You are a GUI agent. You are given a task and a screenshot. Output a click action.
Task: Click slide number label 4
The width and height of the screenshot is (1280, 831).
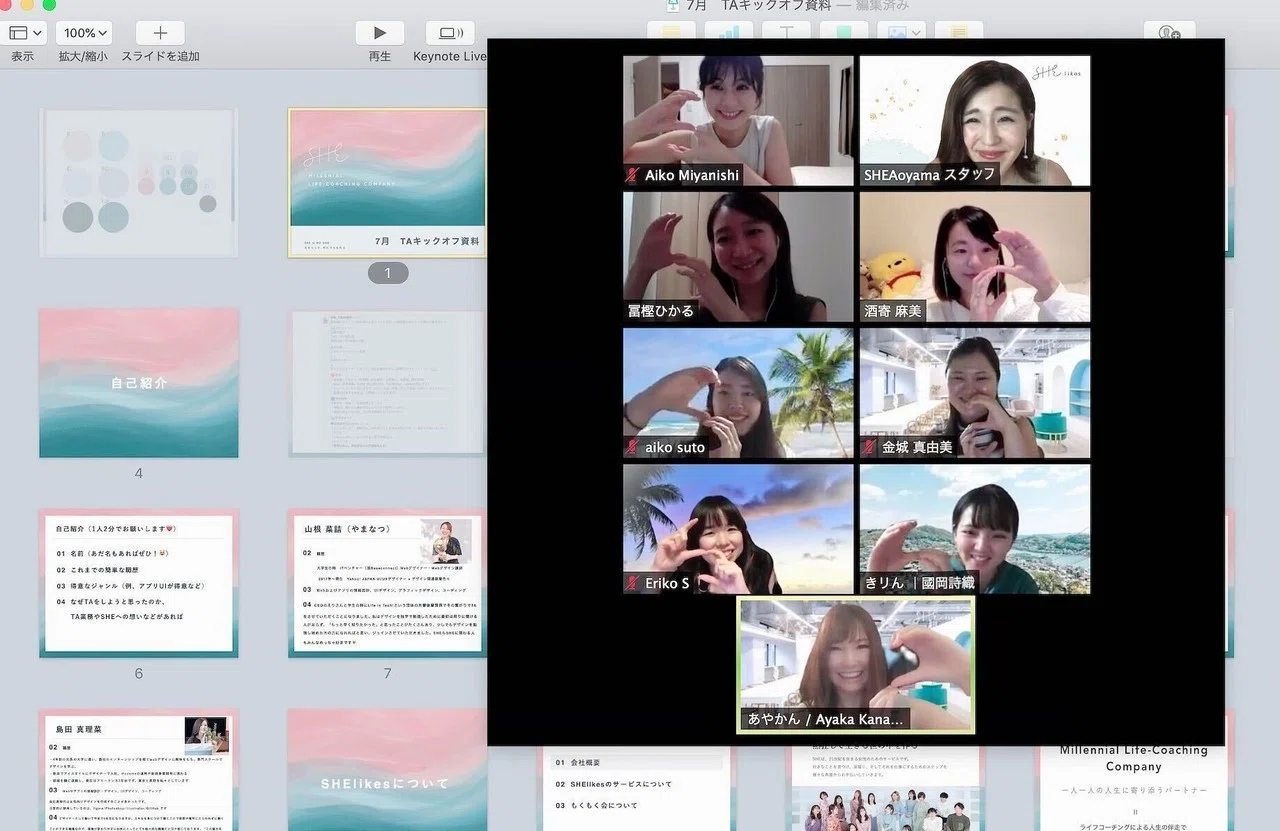tap(139, 473)
